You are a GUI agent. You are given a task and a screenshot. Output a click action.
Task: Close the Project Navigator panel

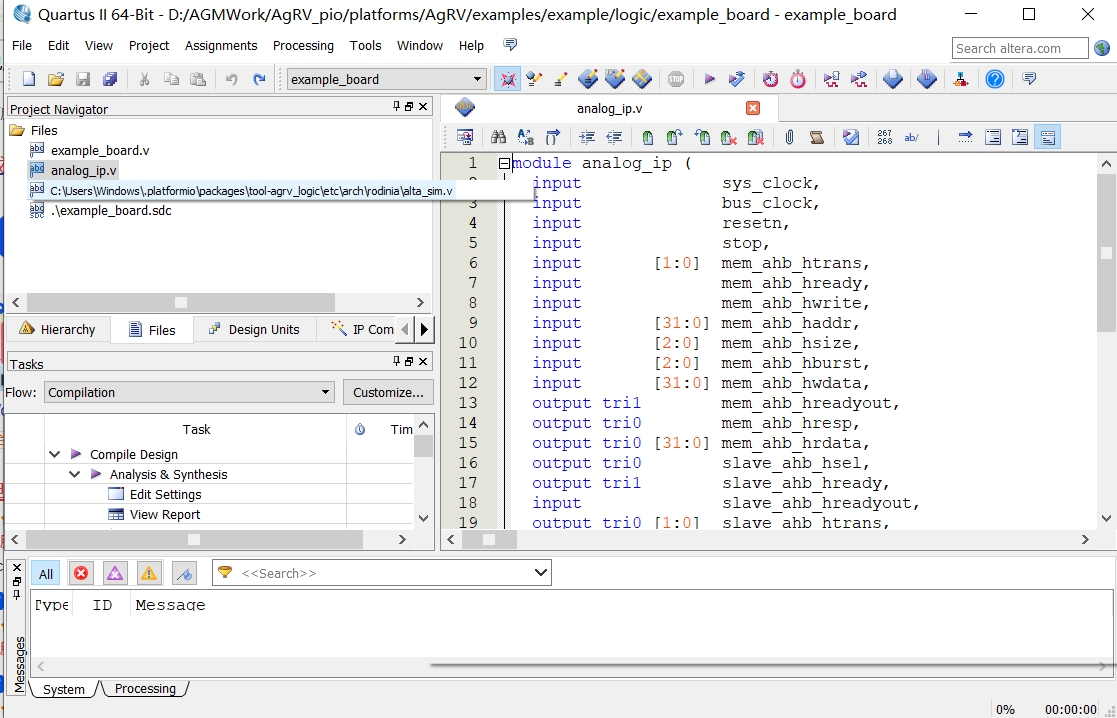tap(423, 106)
